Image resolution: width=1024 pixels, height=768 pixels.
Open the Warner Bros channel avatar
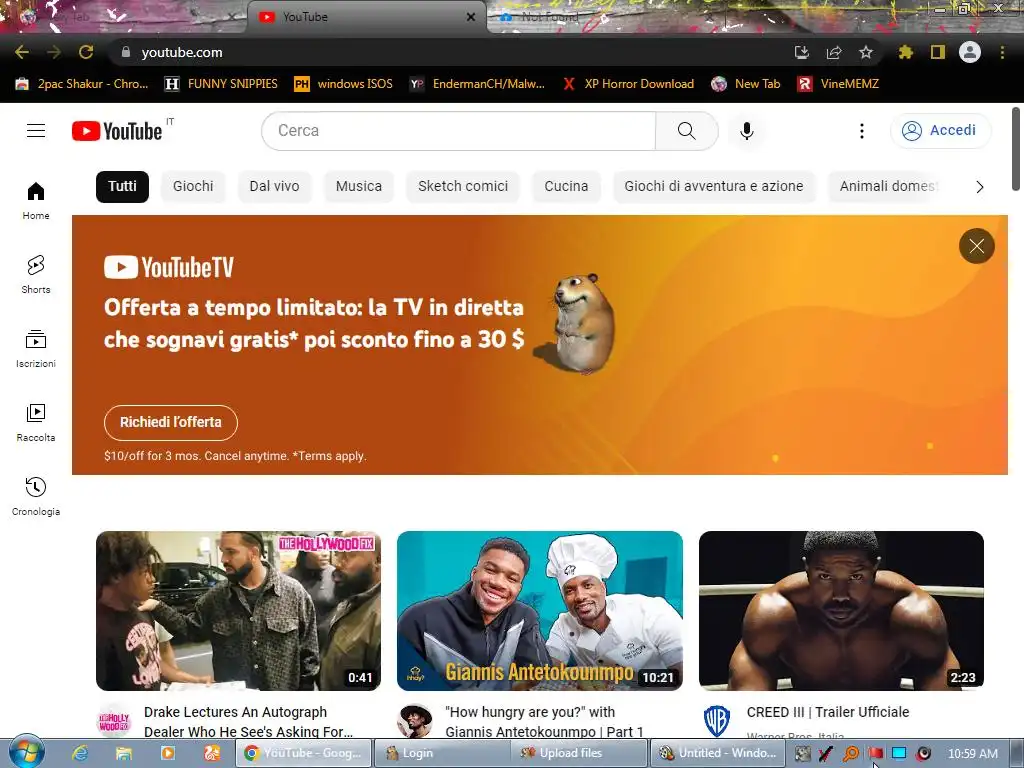(716, 721)
